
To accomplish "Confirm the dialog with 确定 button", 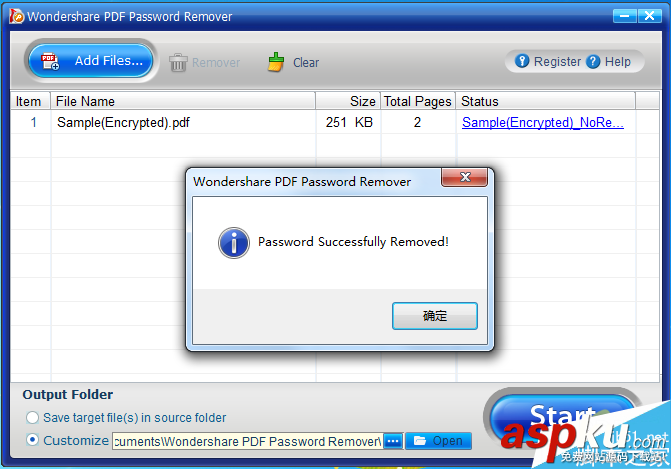I will click(x=434, y=316).
